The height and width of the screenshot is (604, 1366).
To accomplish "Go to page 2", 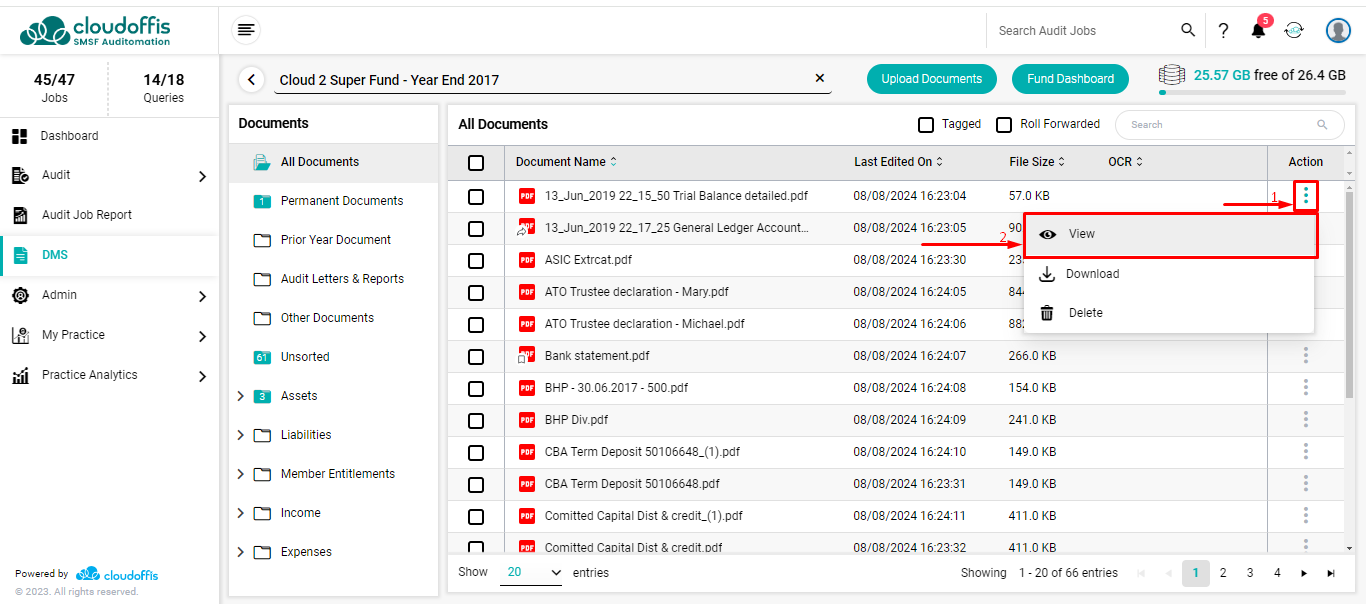I will coord(1223,573).
